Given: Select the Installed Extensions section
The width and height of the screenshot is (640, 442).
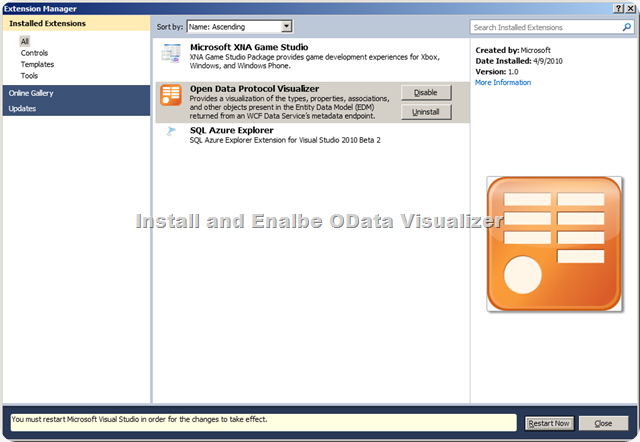Looking at the screenshot, I should (x=76, y=23).
